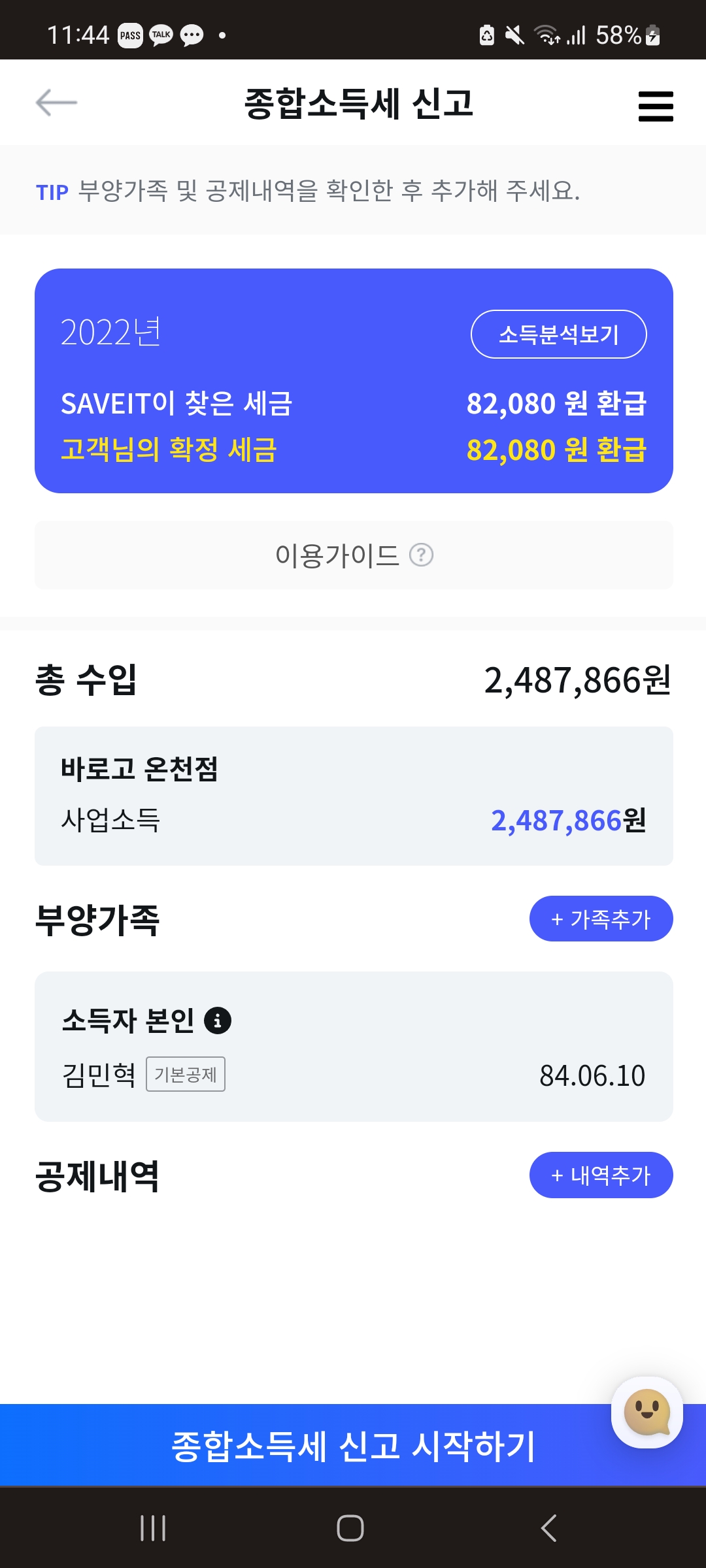Screen dimensions: 706x1568
Task: Tap the 2,487,866원 business income amount
Action: (x=568, y=821)
